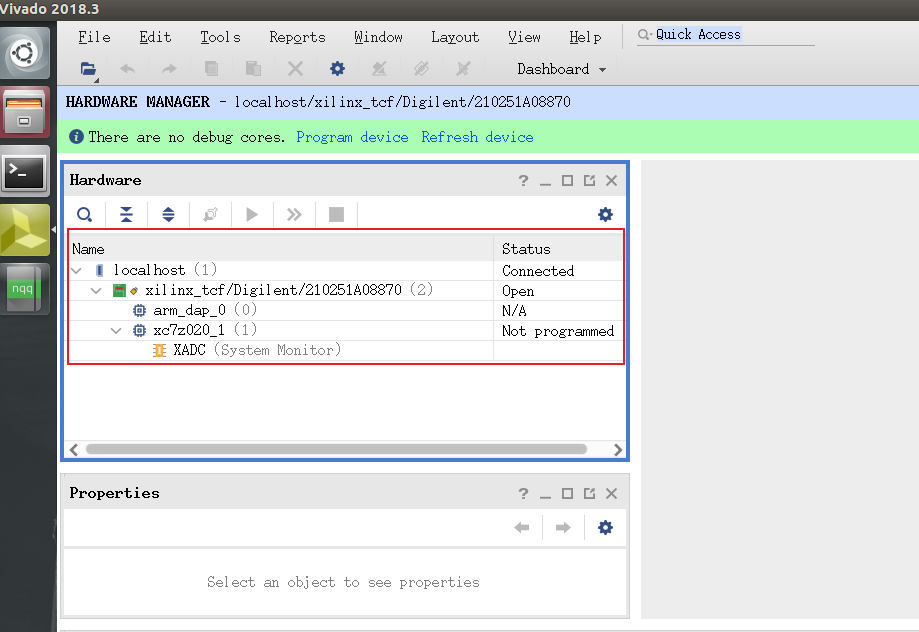Viewport: 919px width, 632px height.
Task: Open Hardware panel settings gear
Action: 605,215
